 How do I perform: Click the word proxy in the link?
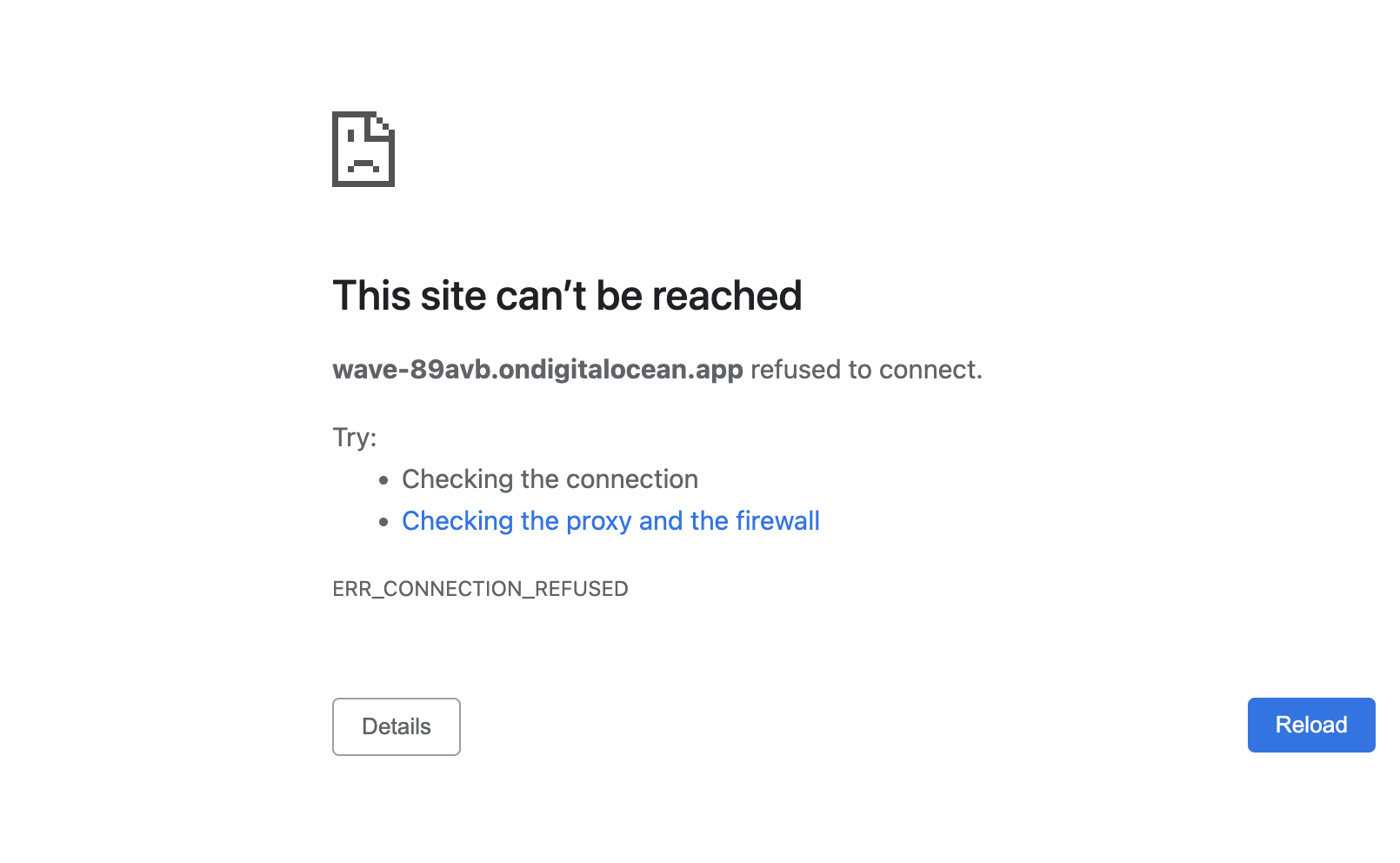[598, 522]
